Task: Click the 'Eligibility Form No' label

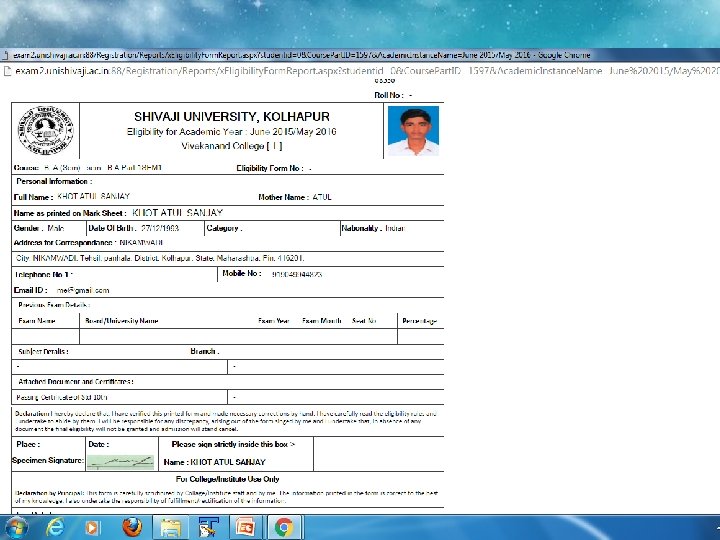Action: (270, 168)
